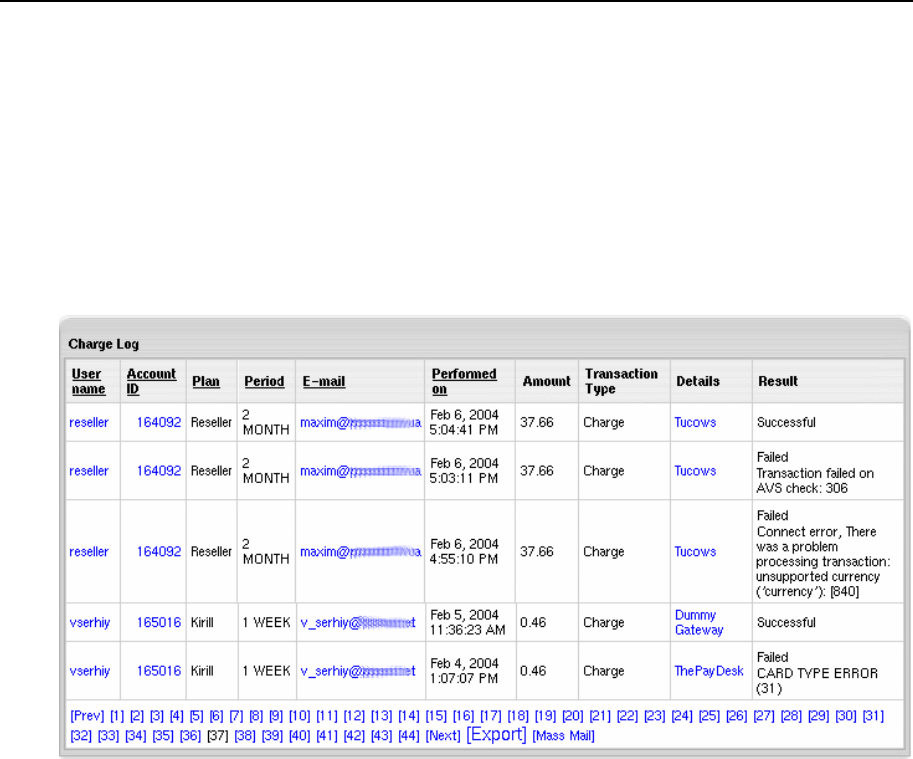Email maxim in the 5:04:41 PM row
The width and height of the screenshot is (913, 759).
pyautogui.click(x=360, y=423)
